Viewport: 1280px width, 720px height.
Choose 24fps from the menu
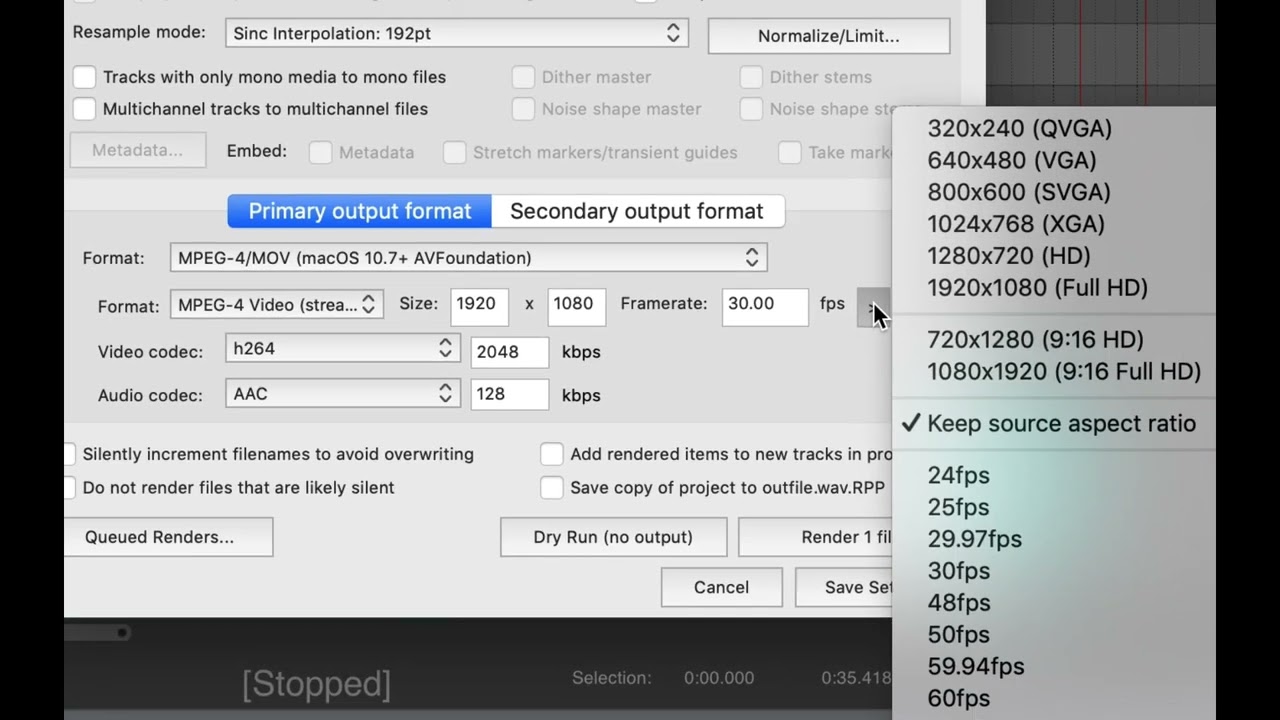click(1054, 476)
